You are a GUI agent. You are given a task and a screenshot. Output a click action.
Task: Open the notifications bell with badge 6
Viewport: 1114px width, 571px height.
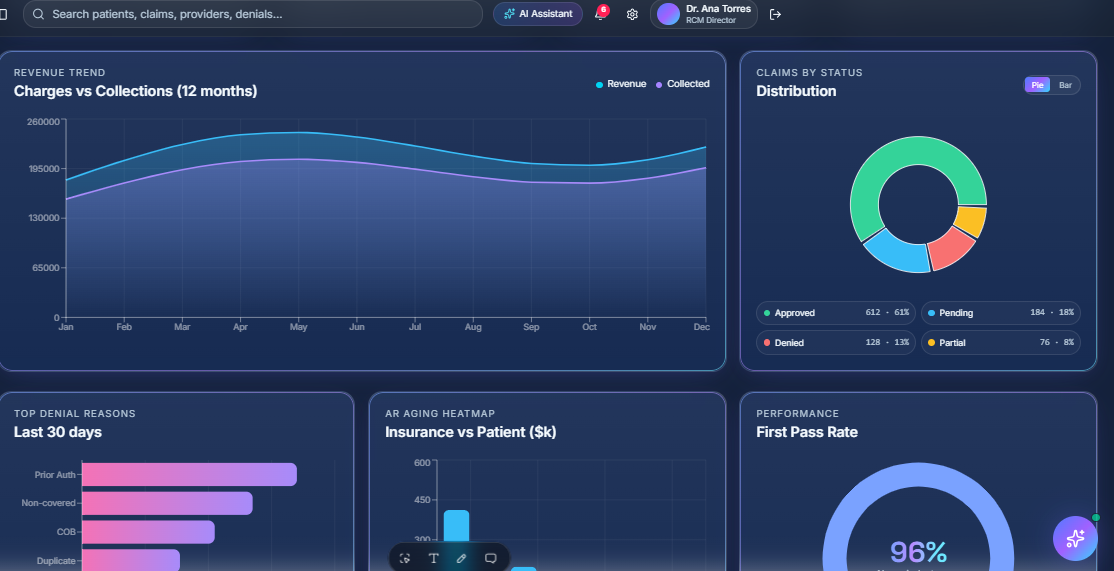(600, 14)
